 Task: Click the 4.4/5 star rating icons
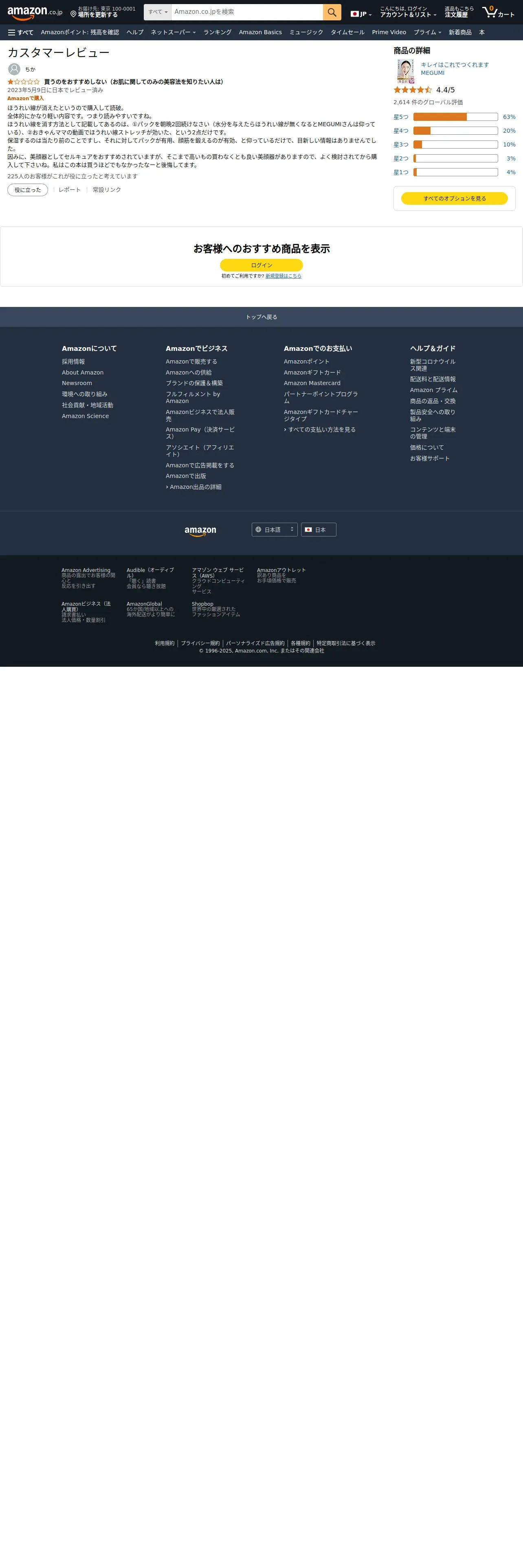[x=413, y=90]
